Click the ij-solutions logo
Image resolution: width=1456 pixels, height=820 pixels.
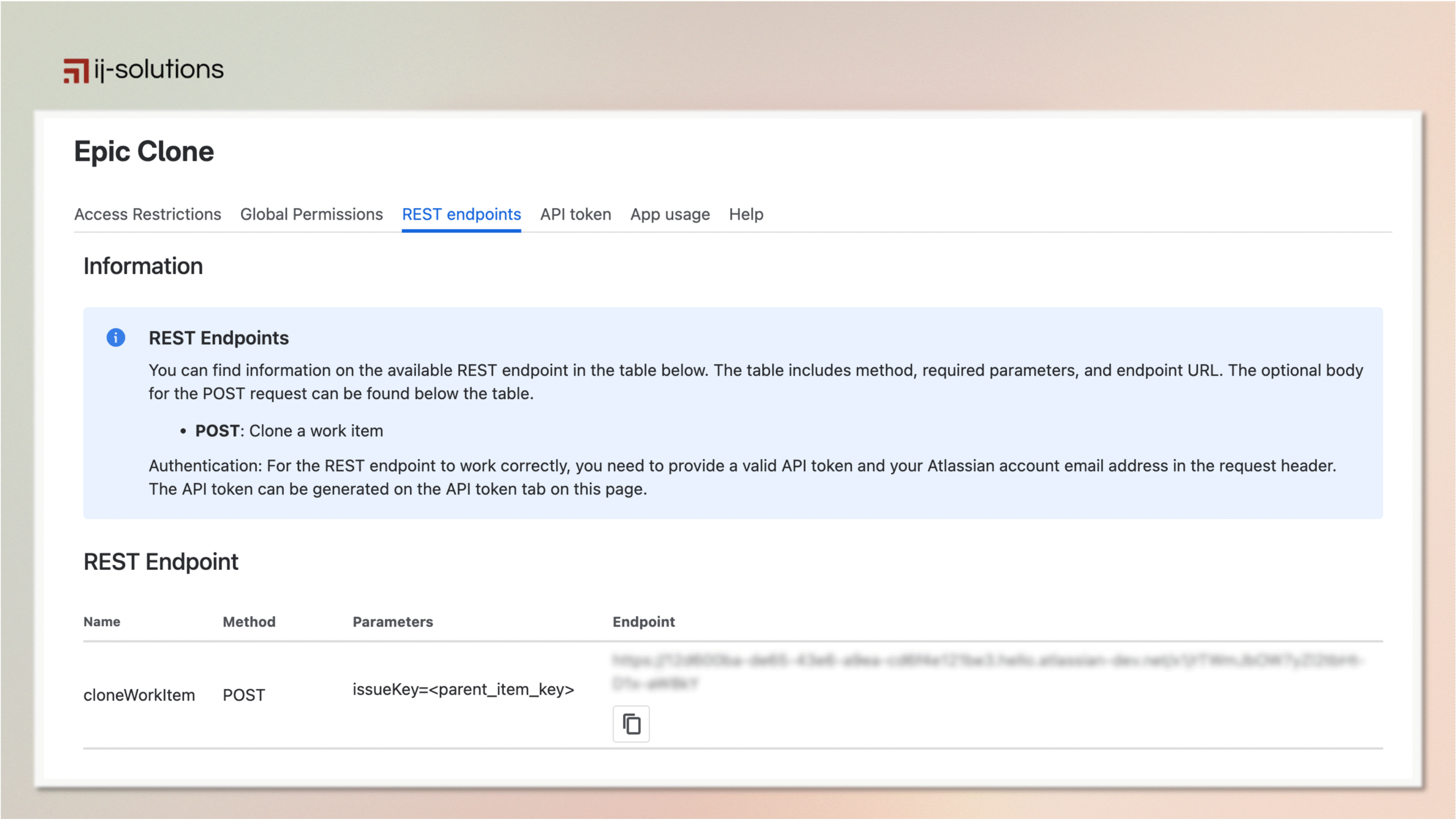143,70
